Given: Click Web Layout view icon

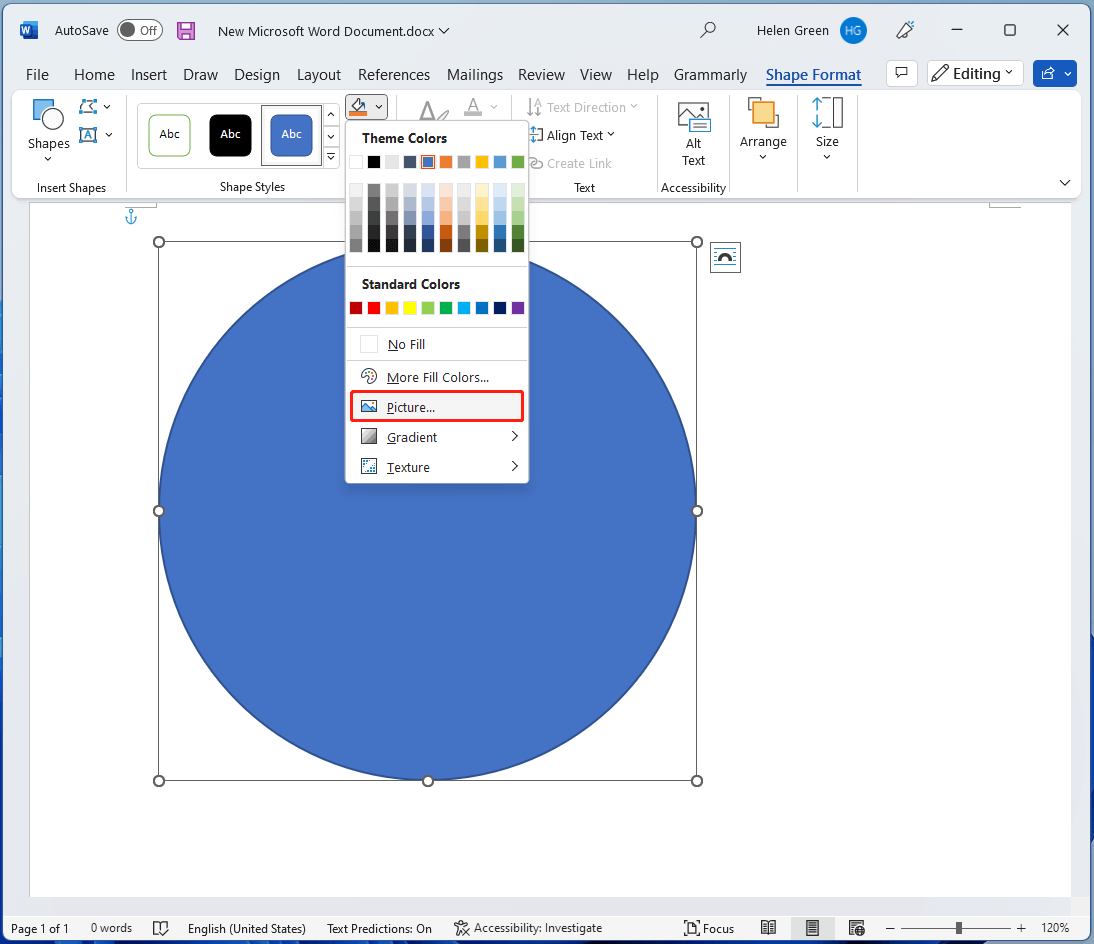Looking at the screenshot, I should tap(856, 928).
